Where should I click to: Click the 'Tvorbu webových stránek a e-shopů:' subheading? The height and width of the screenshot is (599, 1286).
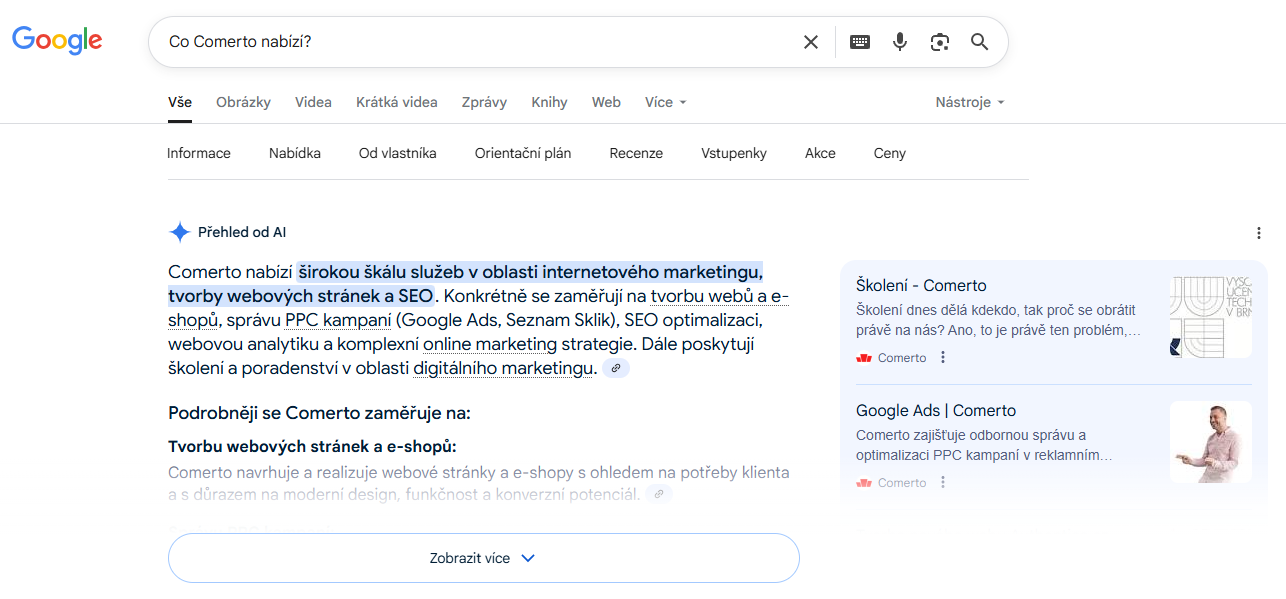pyautogui.click(x=312, y=446)
